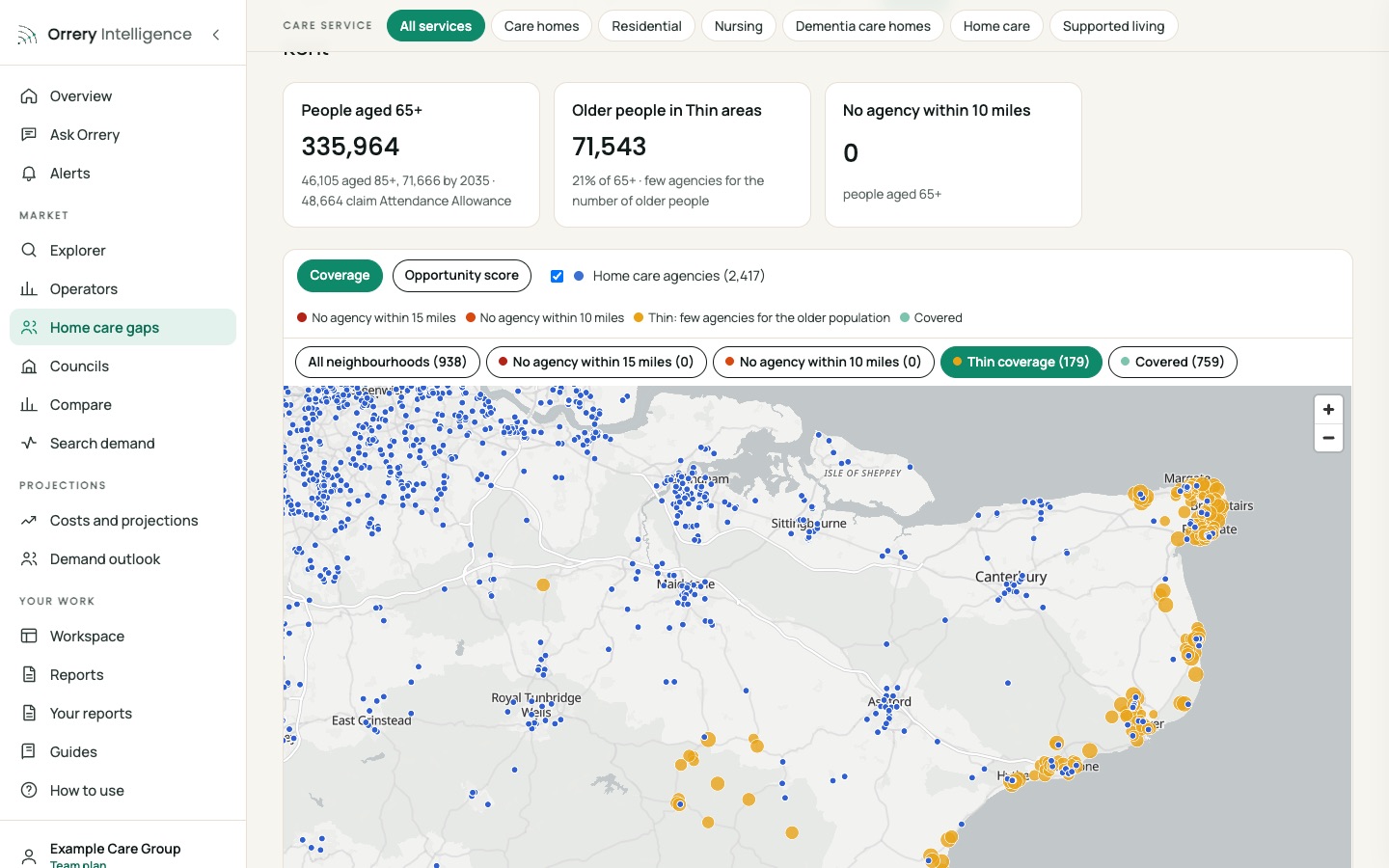The width and height of the screenshot is (1389, 868).
Task: Select the Supported living tab
Action: click(1114, 26)
